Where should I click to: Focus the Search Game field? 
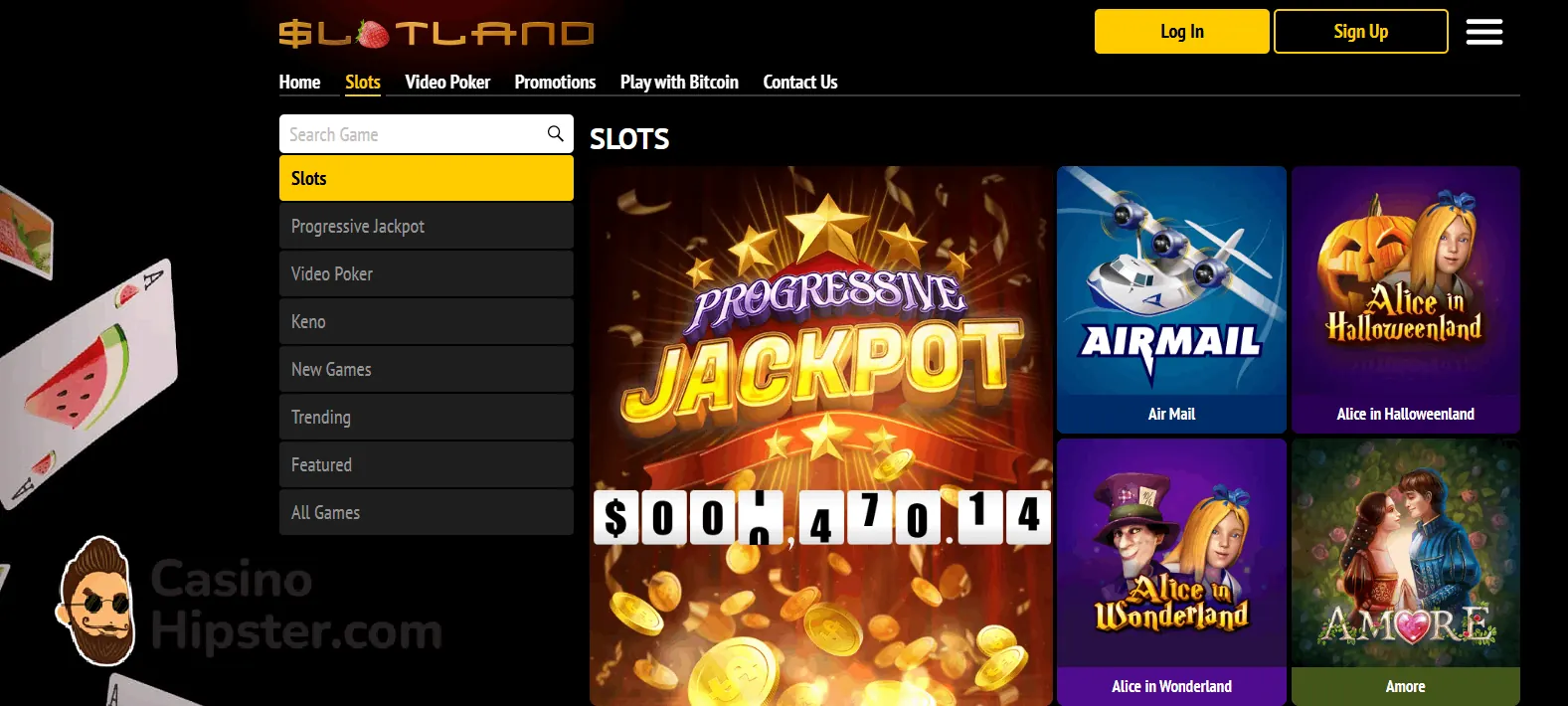[413, 134]
